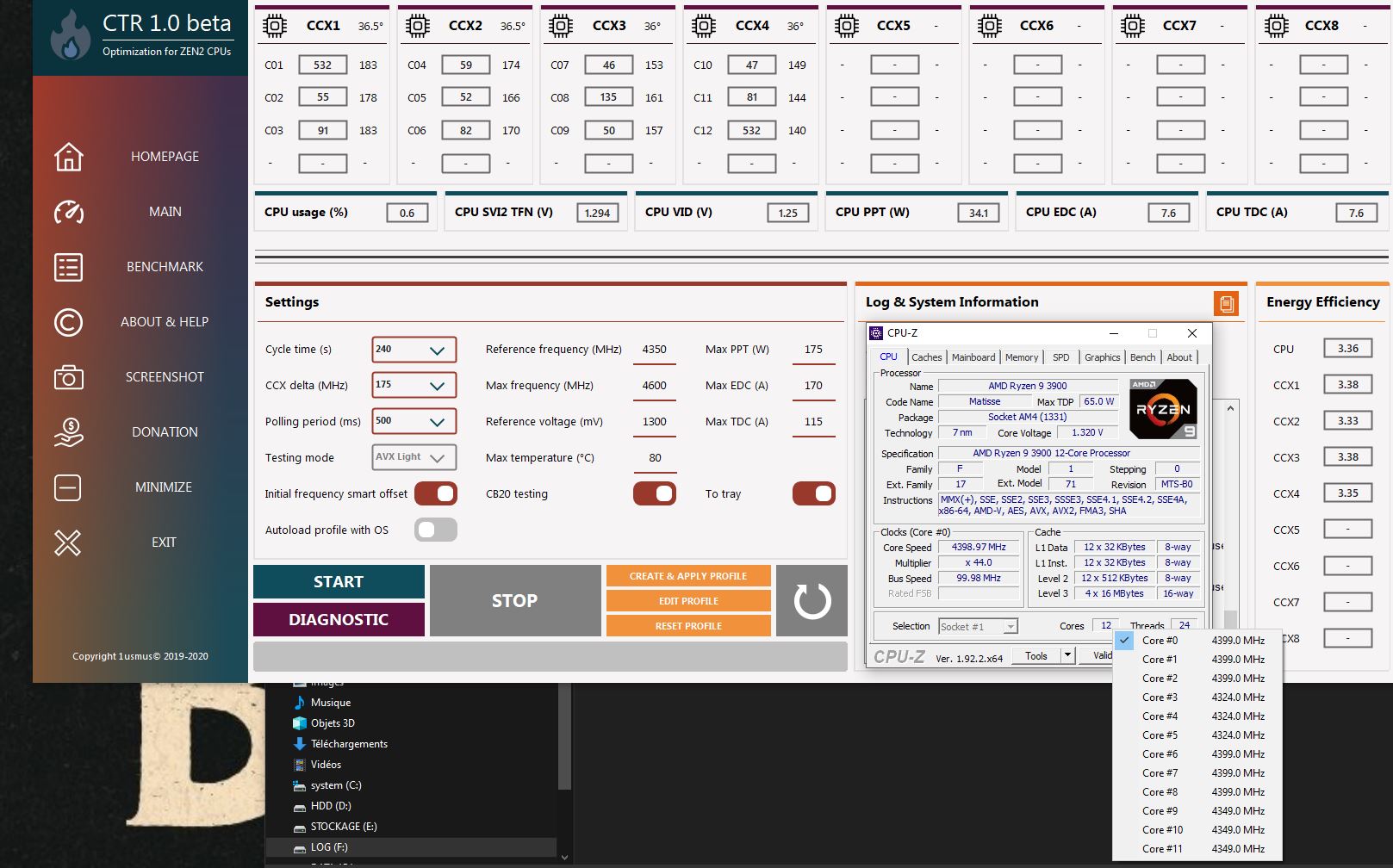Open the Testing mode AVX Light dropdown
The height and width of the screenshot is (868, 1393).
tap(414, 457)
